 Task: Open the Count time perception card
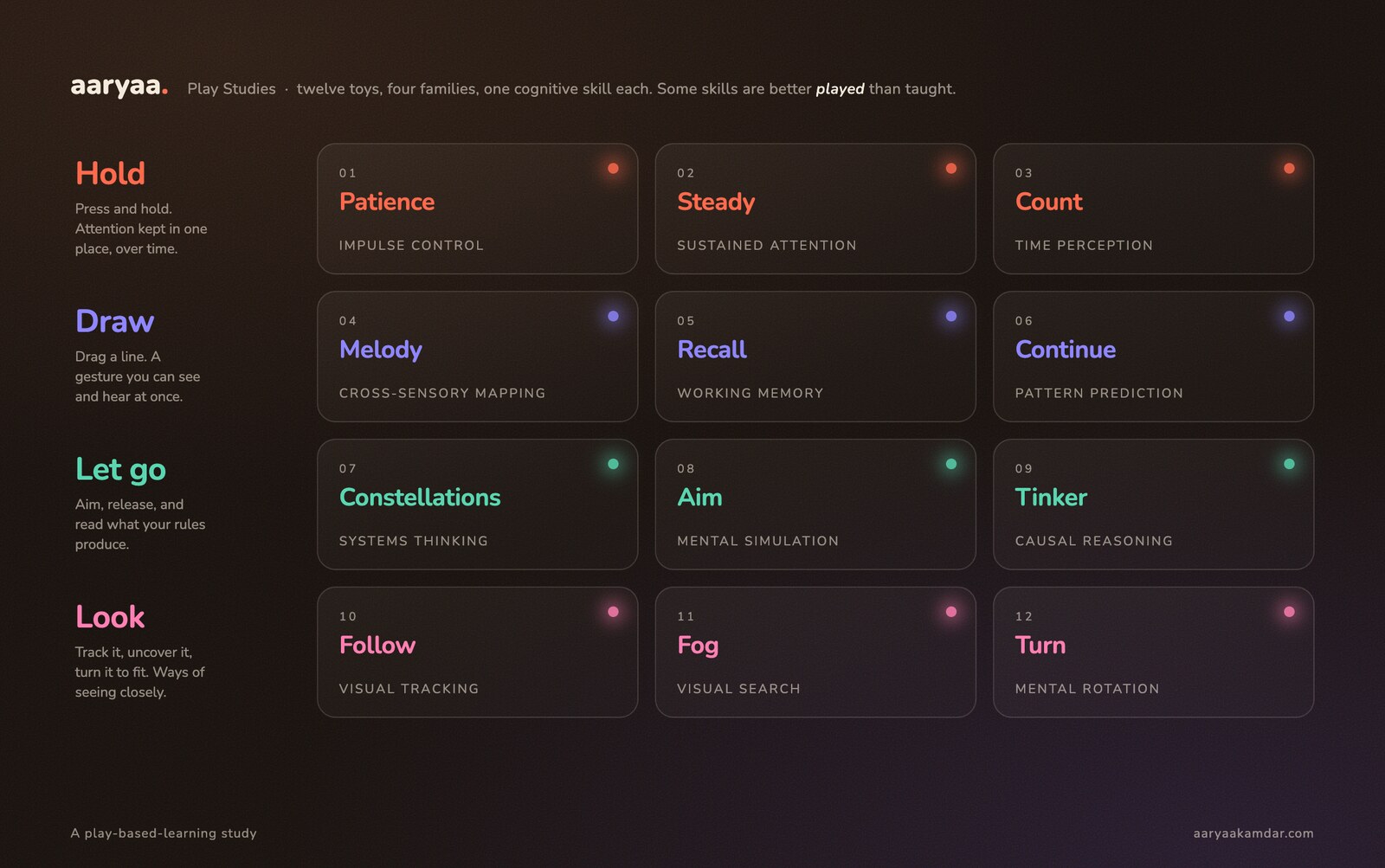(1153, 209)
